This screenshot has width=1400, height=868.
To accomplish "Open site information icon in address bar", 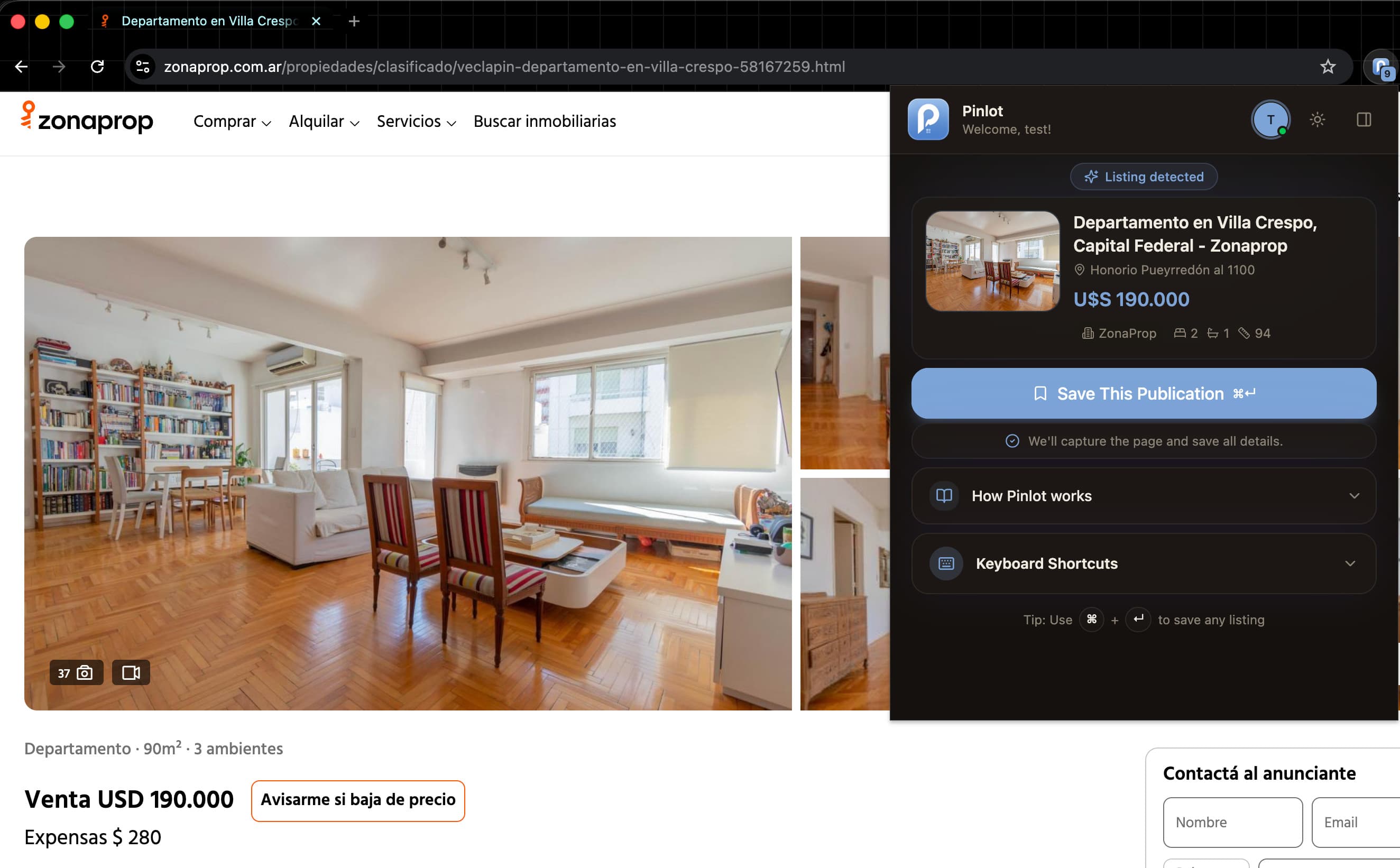I will coord(143,67).
